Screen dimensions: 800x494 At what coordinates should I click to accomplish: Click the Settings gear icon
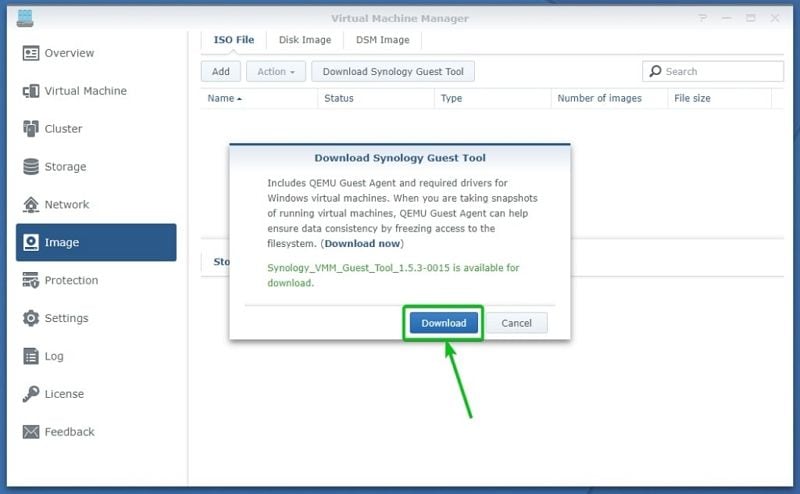(31, 318)
